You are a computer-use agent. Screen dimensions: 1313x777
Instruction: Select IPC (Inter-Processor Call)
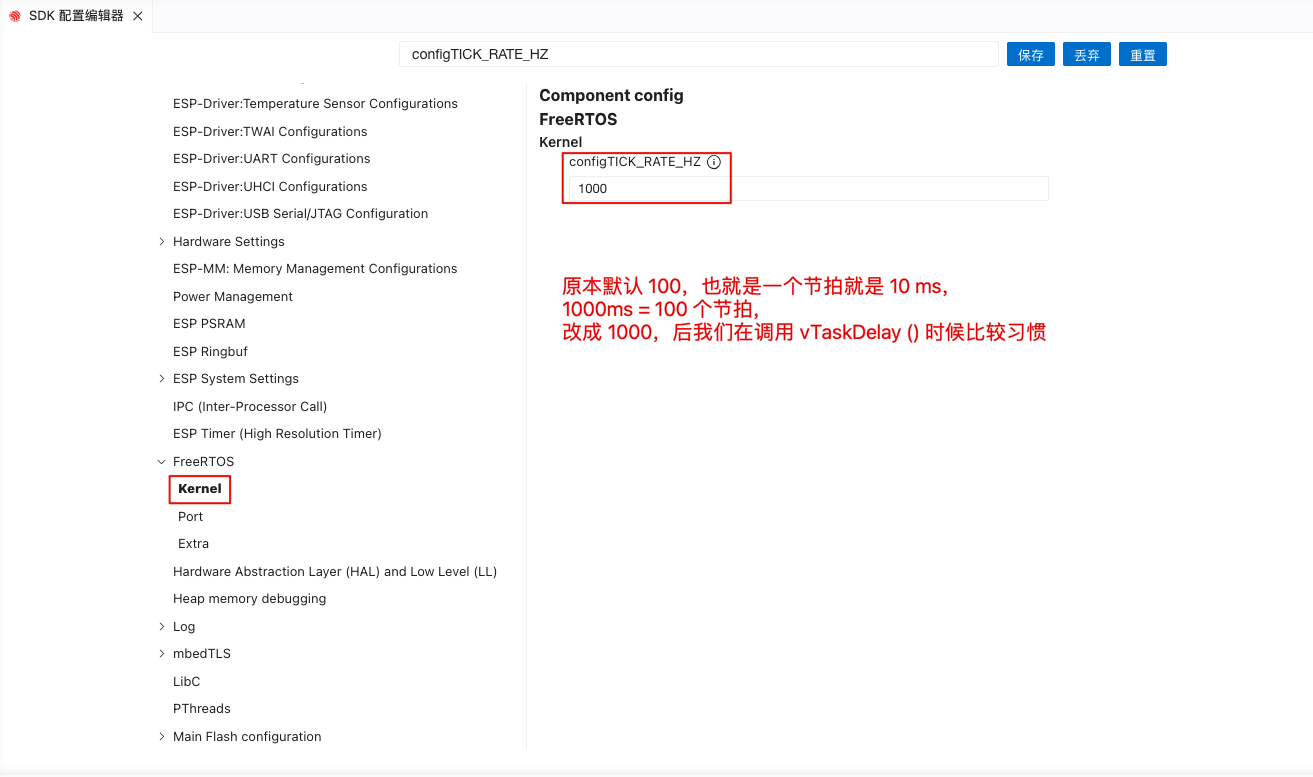tap(250, 406)
